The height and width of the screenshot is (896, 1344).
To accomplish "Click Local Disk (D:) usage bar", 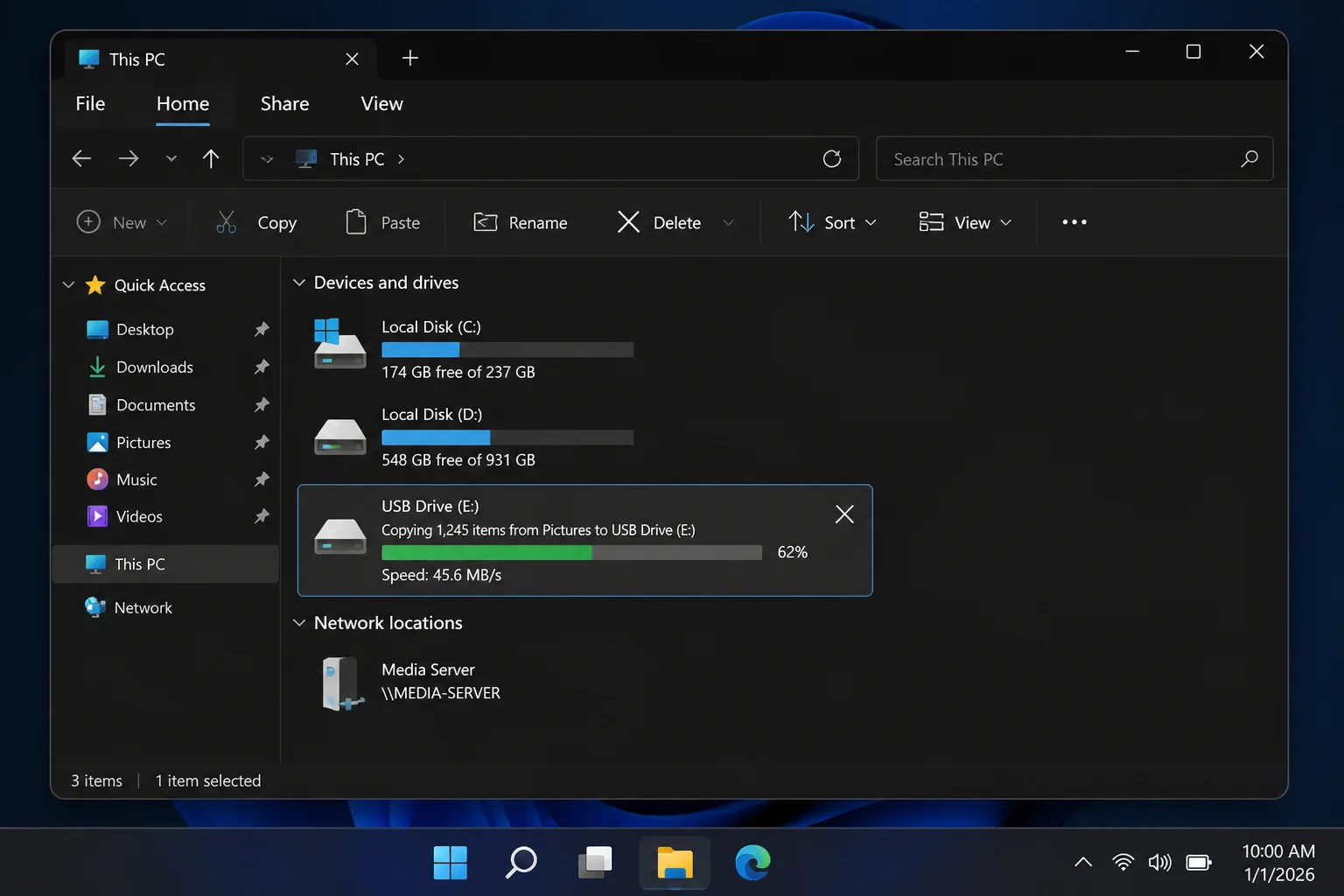I will (507, 437).
